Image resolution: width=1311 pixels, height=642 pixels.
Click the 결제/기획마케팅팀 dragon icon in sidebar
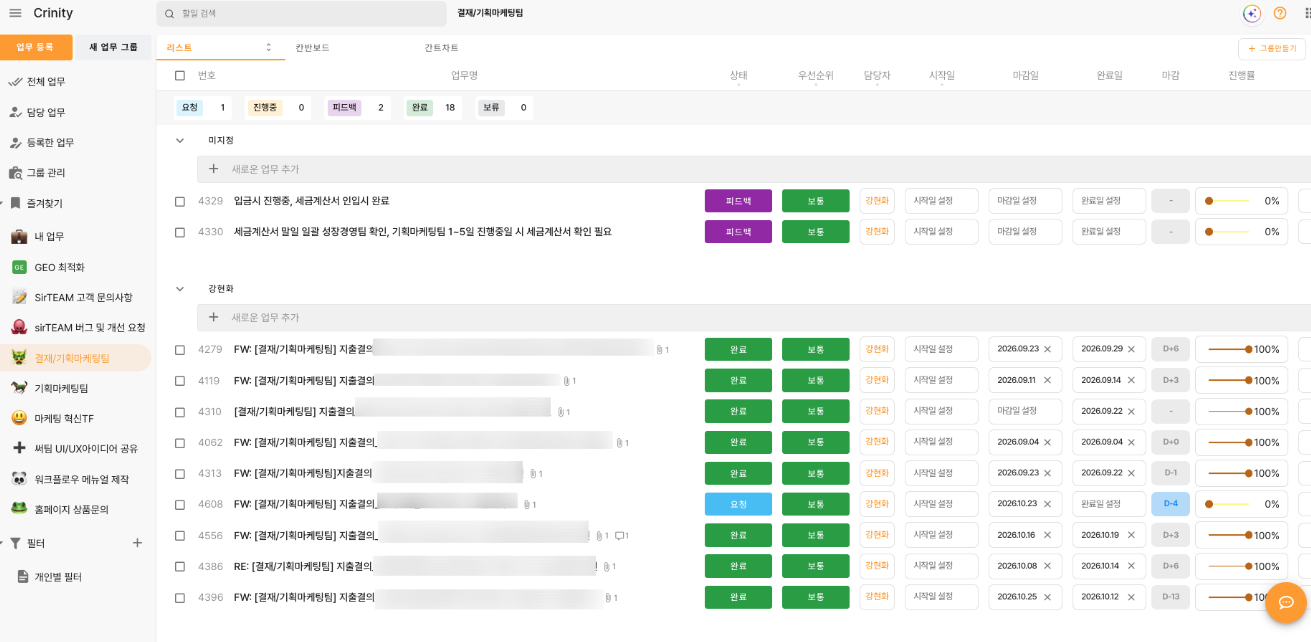pos(19,357)
